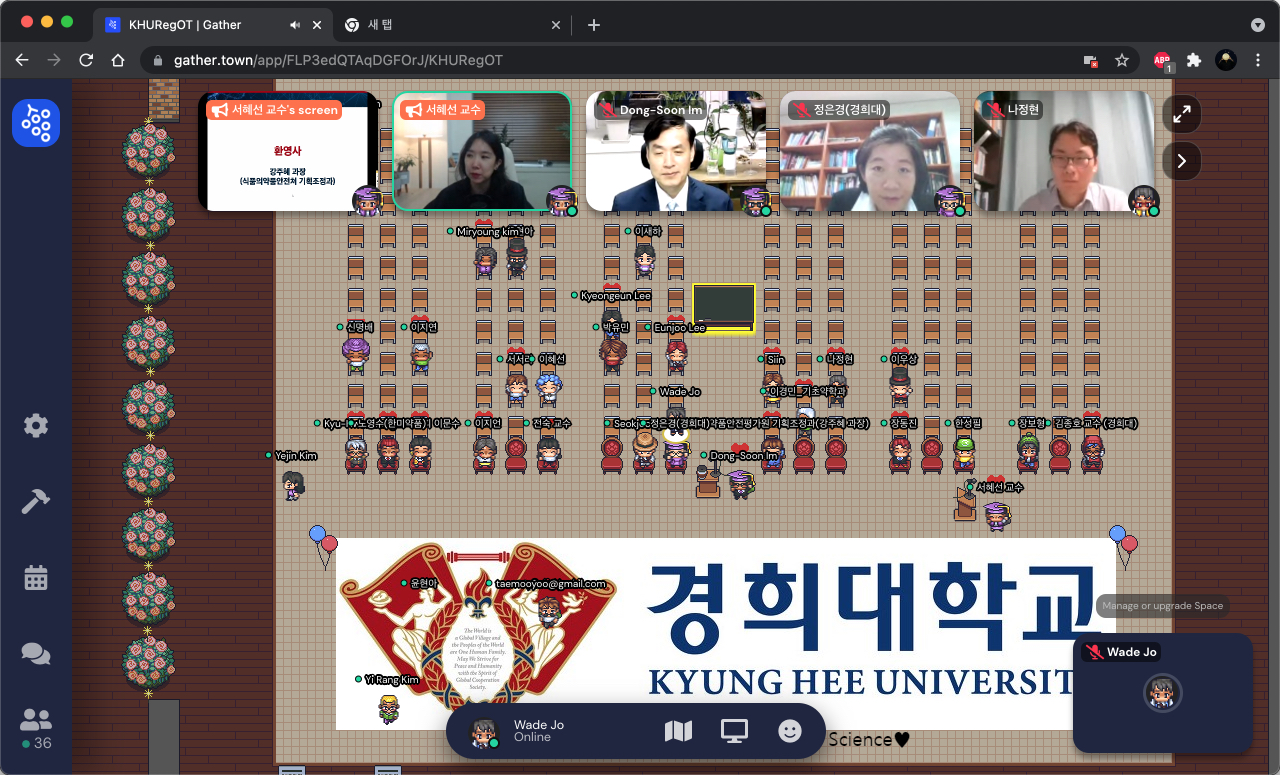The width and height of the screenshot is (1280, 775).
Task: Open the Calendar panel in sidebar
Action: pos(36,577)
